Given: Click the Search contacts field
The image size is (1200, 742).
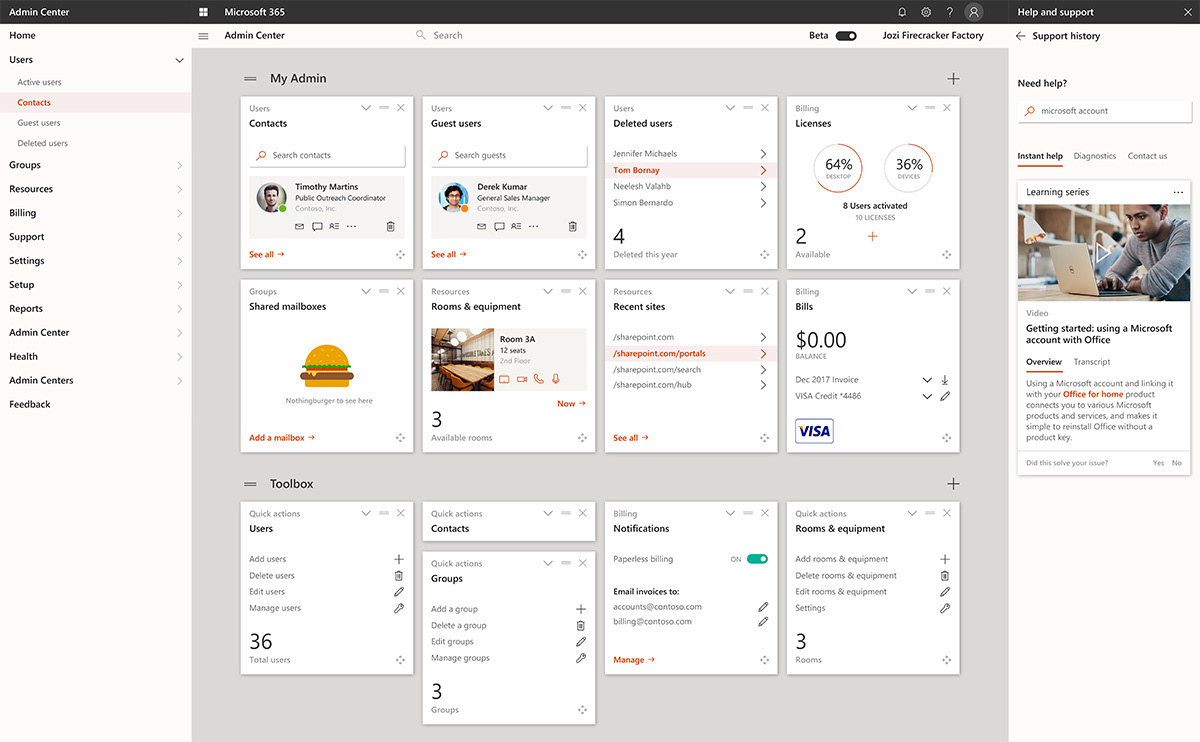Looking at the screenshot, I should (327, 155).
